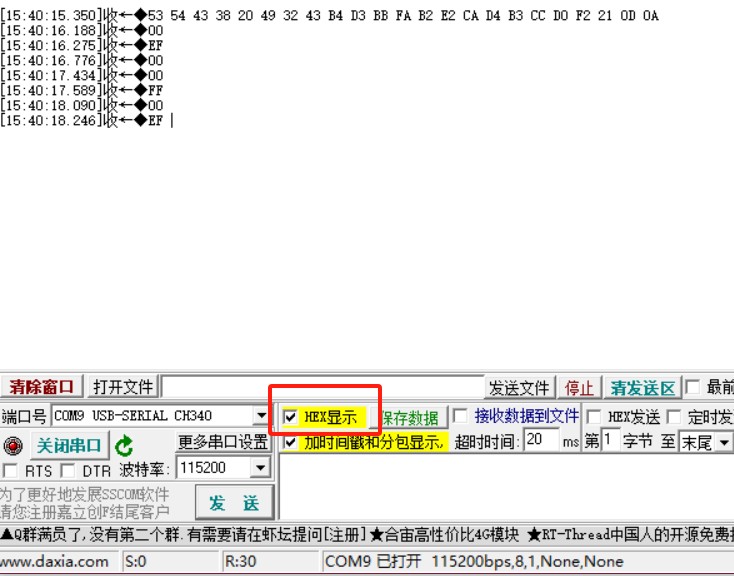Toggle the 加时间戳和分包显示 checkbox
This screenshot has height=576, width=734.
tap(290, 442)
